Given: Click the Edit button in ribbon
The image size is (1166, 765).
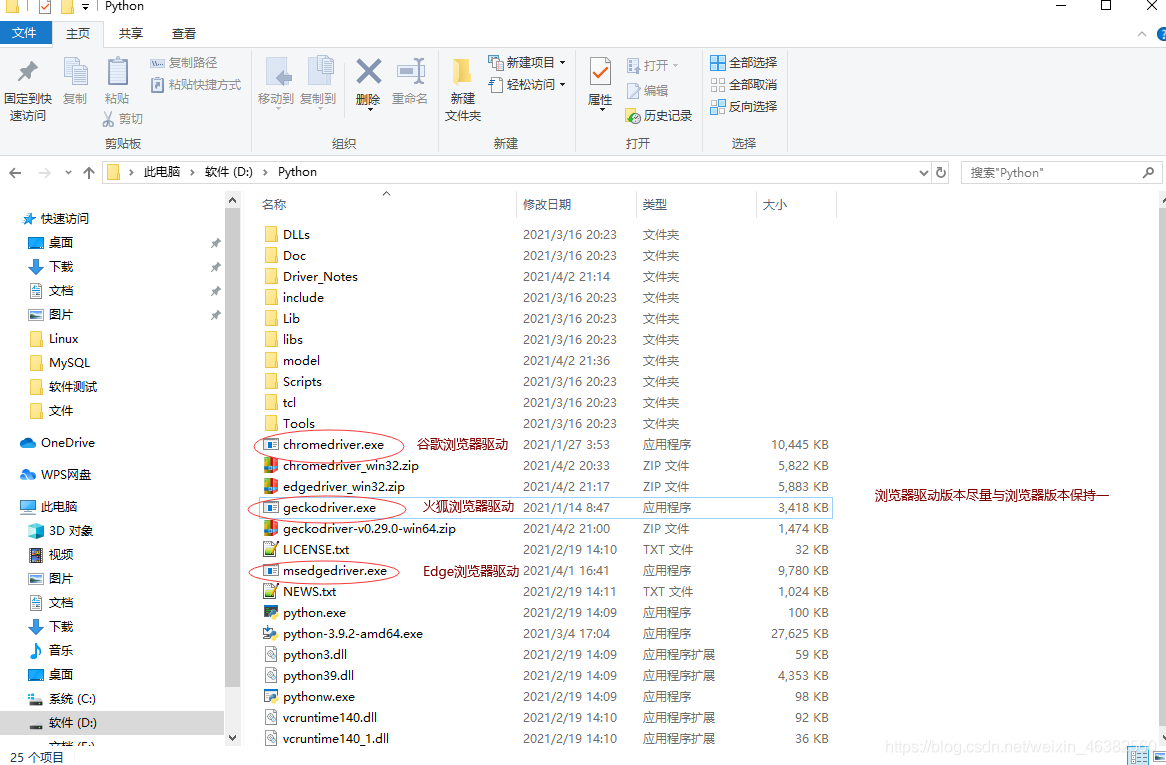Looking at the screenshot, I should 648,91.
